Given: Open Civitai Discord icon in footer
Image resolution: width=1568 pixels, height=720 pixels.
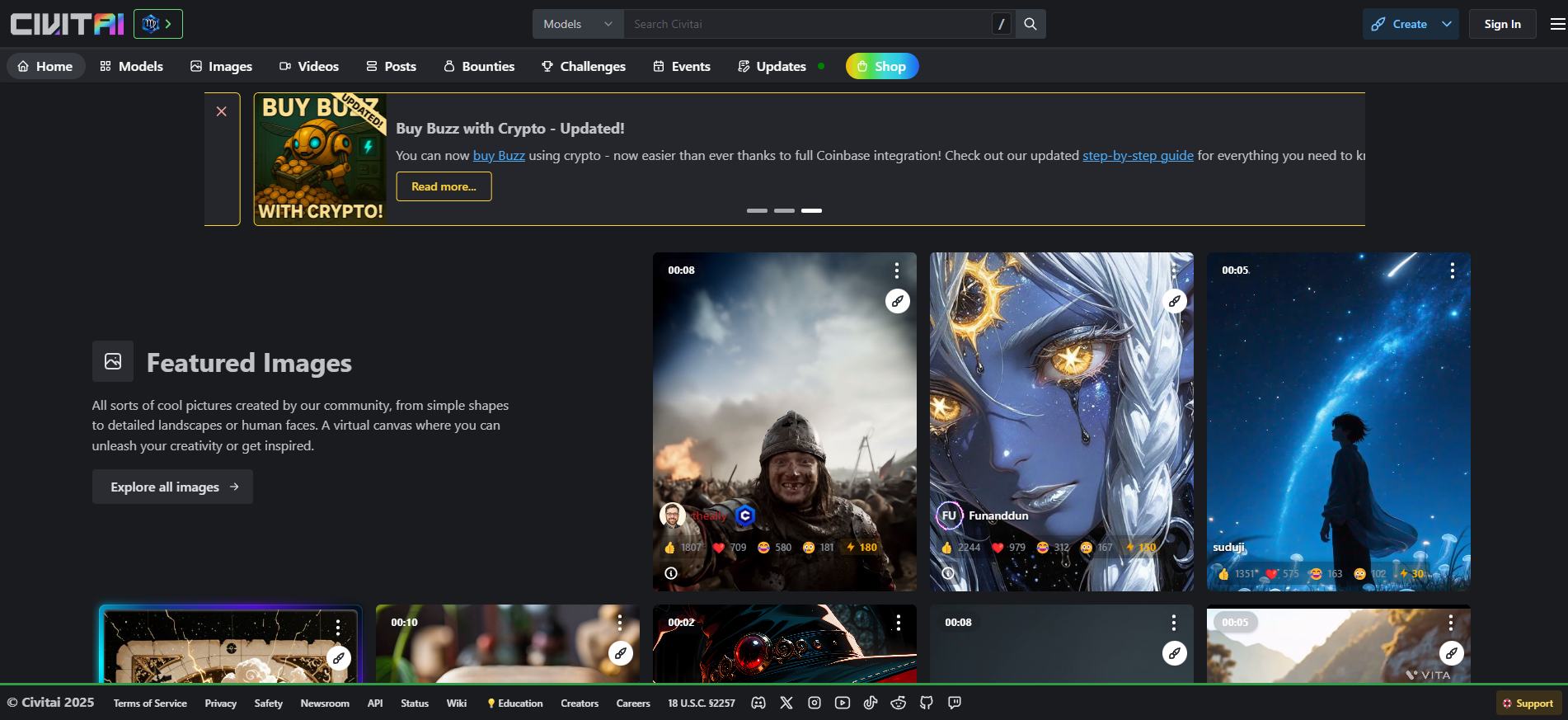Looking at the screenshot, I should coord(758,703).
